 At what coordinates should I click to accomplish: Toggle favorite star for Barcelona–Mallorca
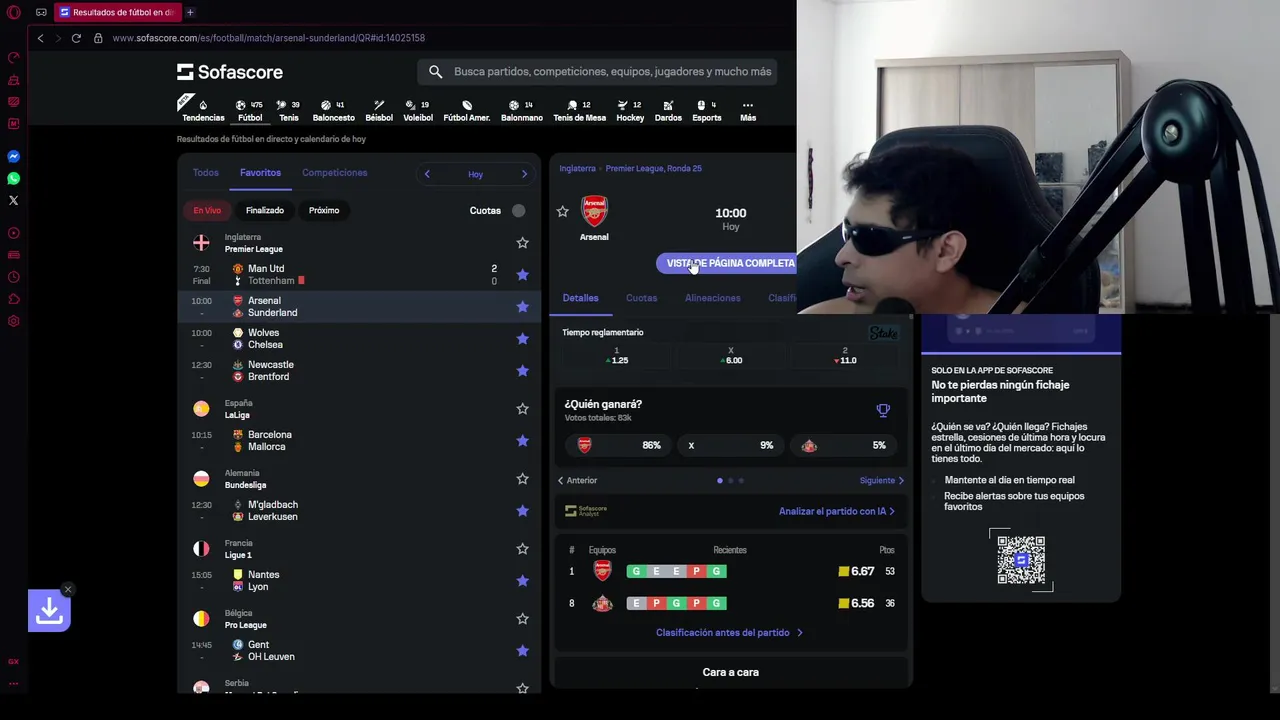(x=522, y=441)
